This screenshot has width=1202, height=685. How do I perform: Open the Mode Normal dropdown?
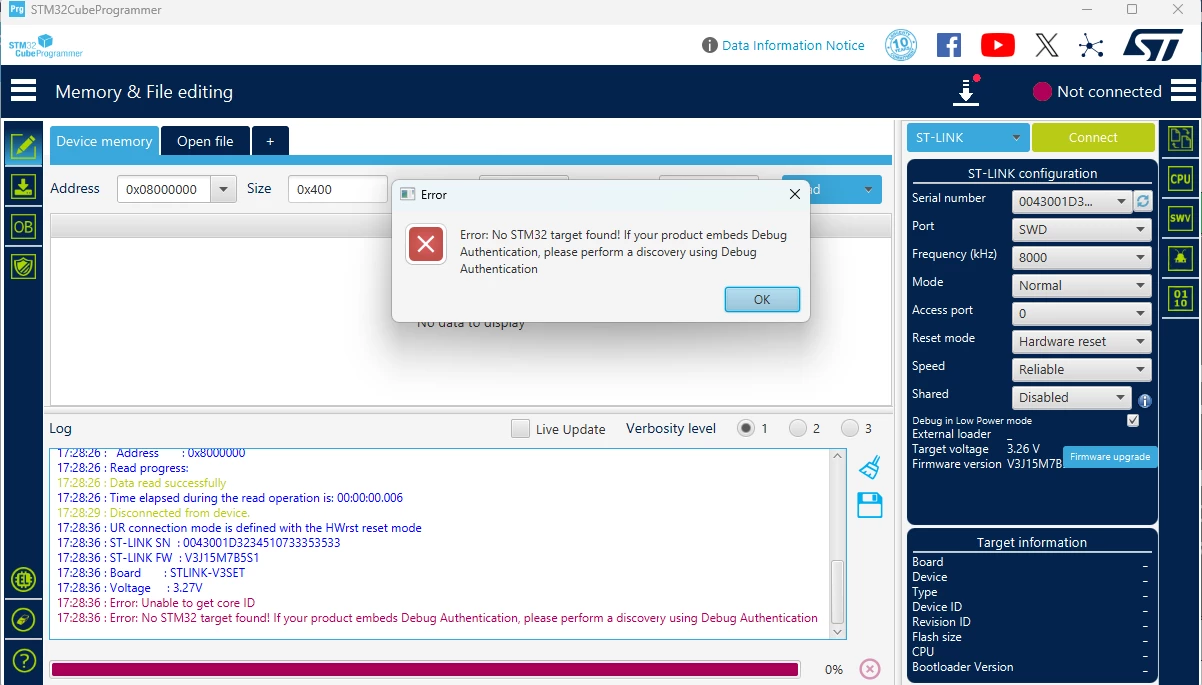click(x=1081, y=285)
